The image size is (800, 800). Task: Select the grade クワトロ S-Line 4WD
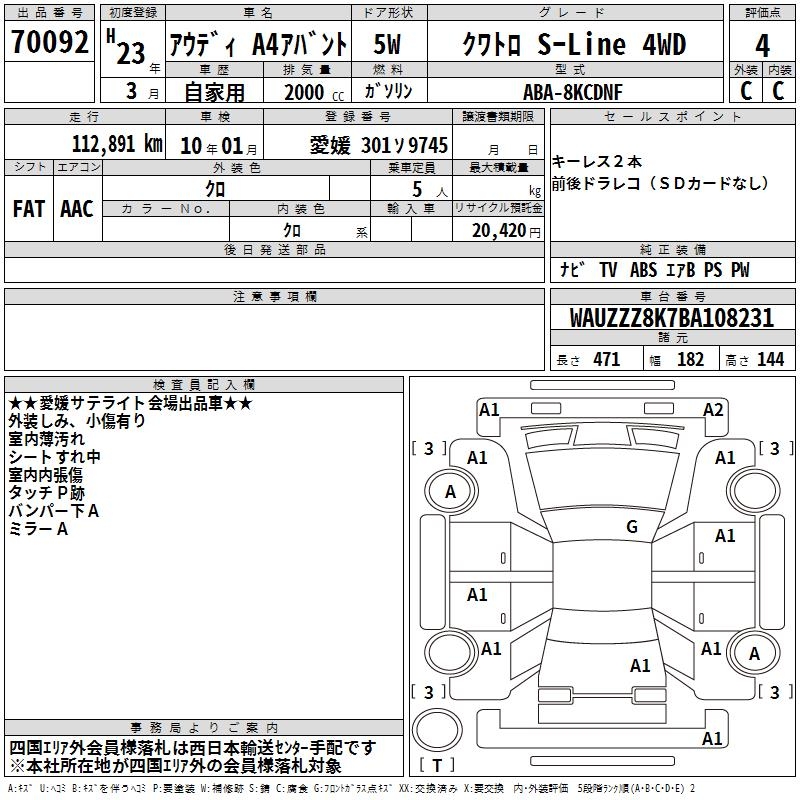(575, 45)
